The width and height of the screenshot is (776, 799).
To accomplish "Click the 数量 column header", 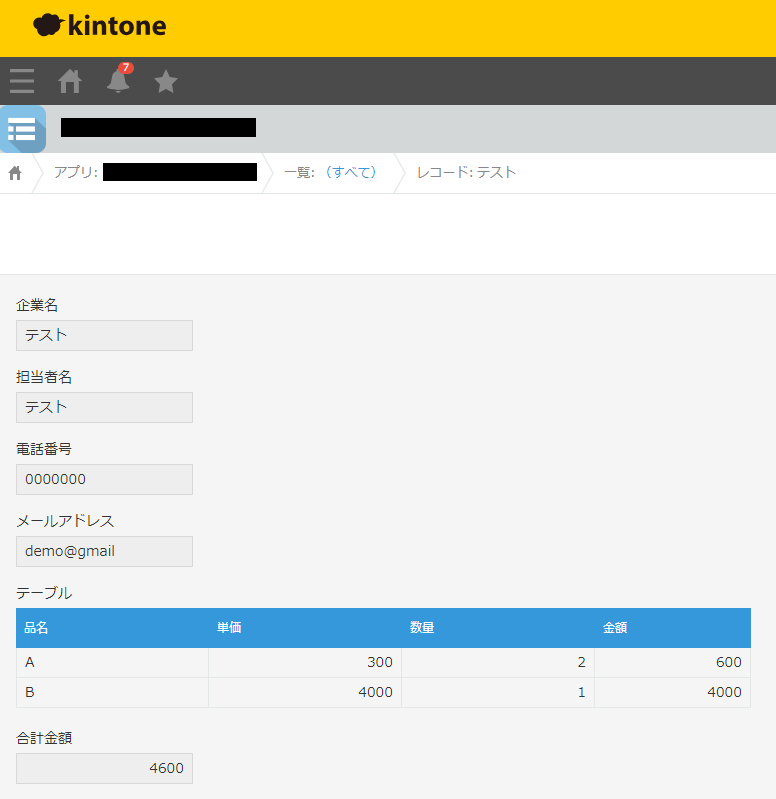I will pos(422,628).
